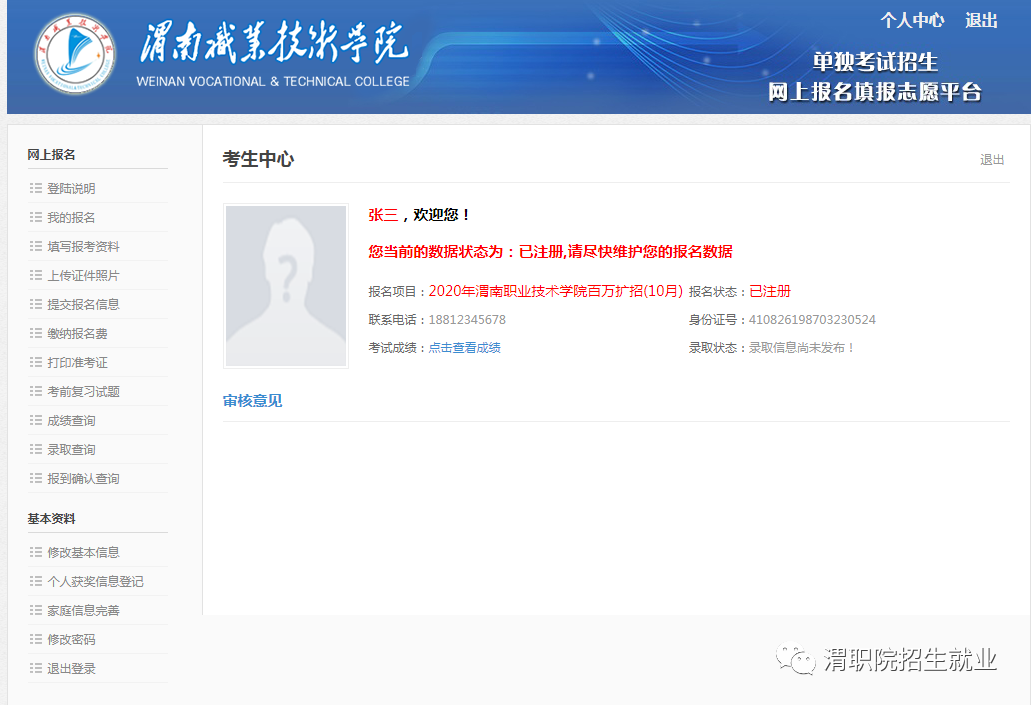1031x705 pixels.
Task: Click list icon beside 填写报考资料
Action: coord(36,246)
